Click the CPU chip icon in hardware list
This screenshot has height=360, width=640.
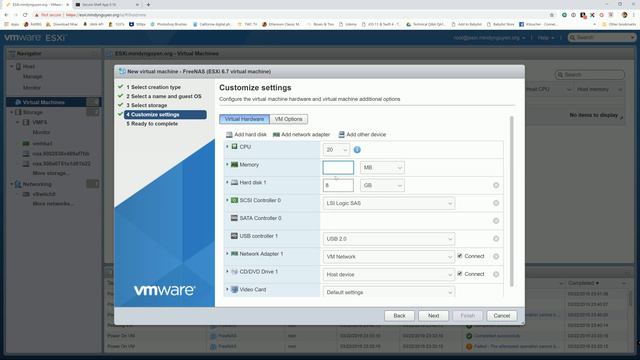click(x=234, y=147)
